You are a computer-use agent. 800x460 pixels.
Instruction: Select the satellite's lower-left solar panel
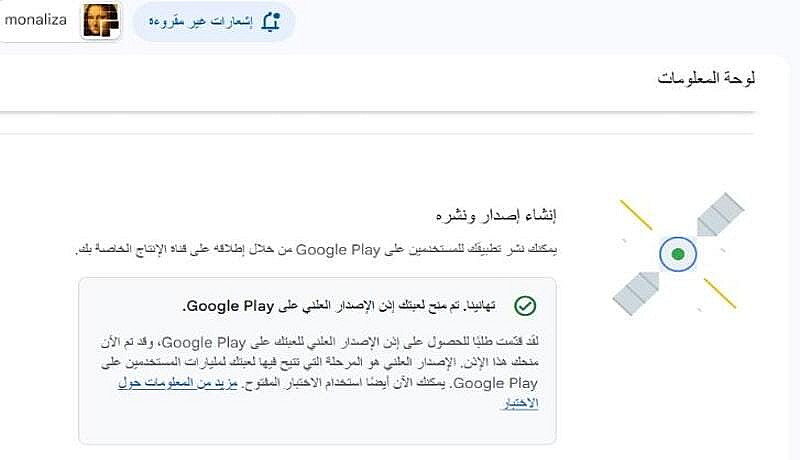pos(636,290)
